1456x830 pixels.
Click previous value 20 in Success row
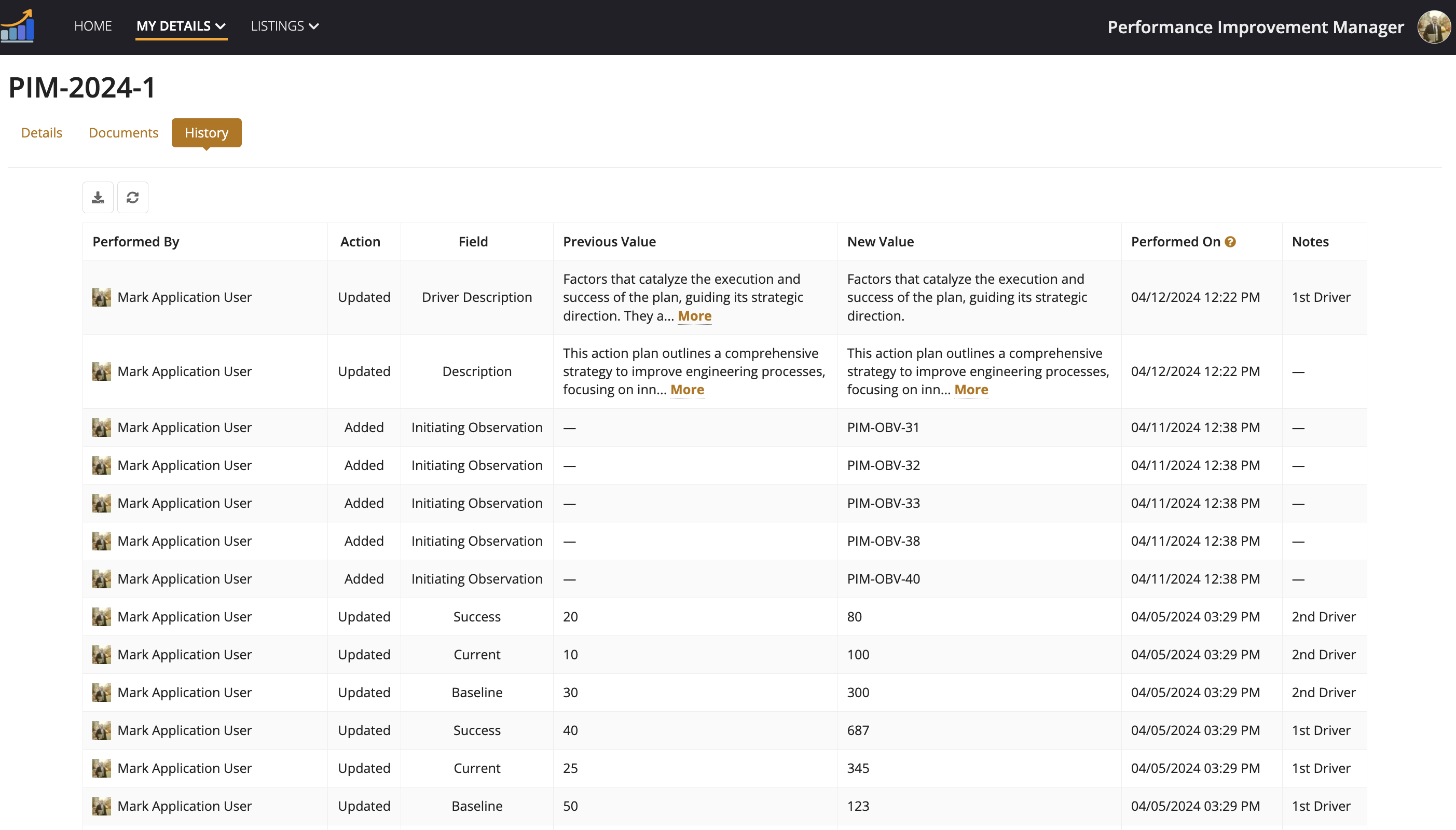[571, 617]
